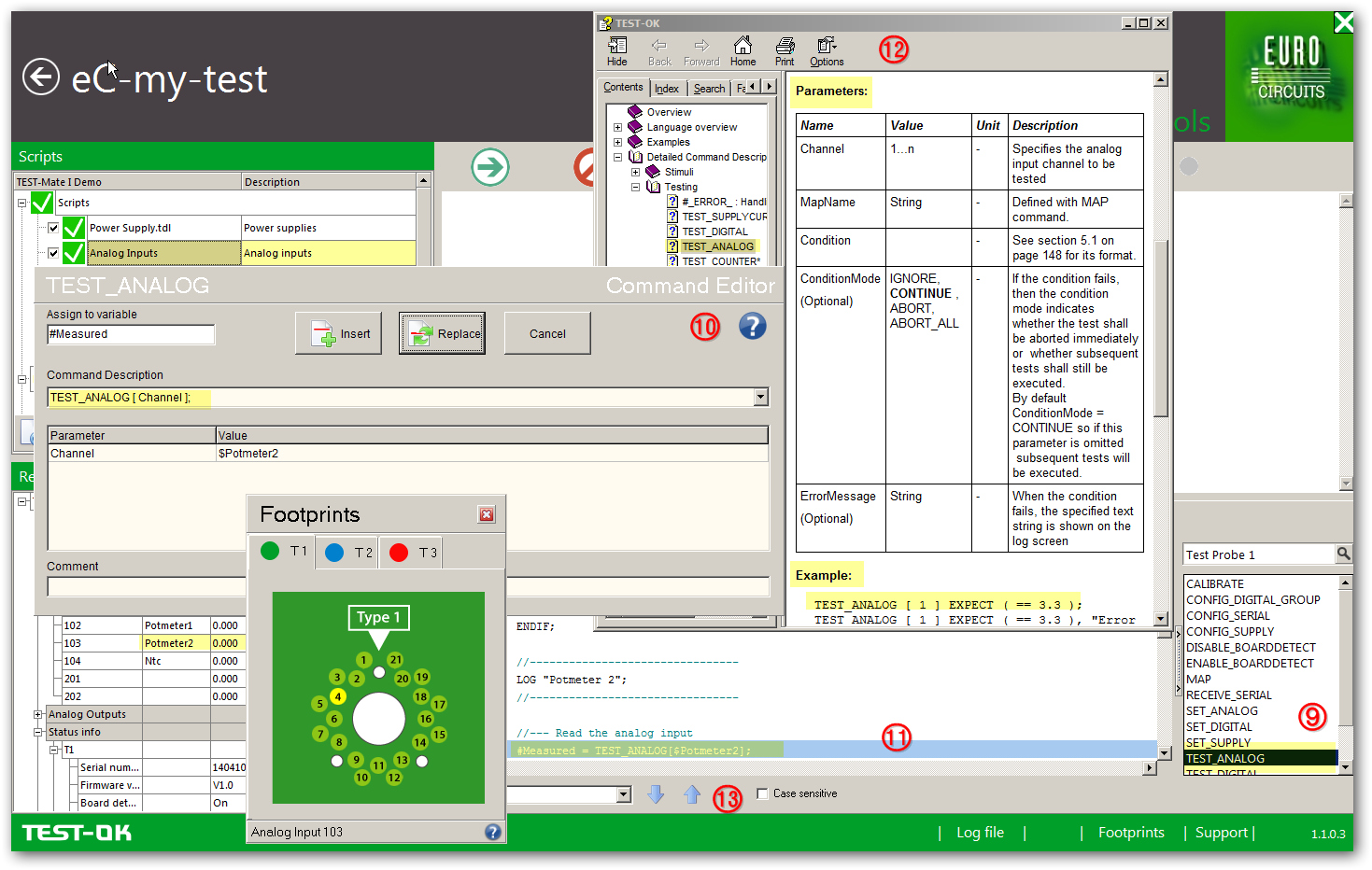Screen dimensions: 1372x870
Task: Collapse the Testing help node
Action: pyautogui.click(x=635, y=187)
